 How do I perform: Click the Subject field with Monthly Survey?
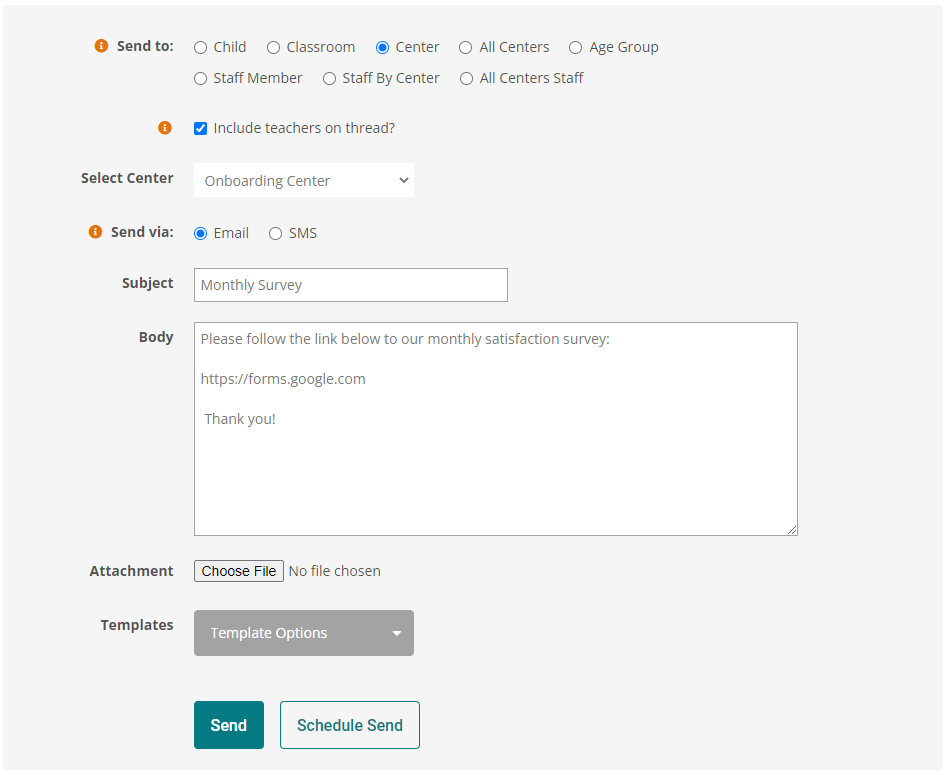[350, 285]
